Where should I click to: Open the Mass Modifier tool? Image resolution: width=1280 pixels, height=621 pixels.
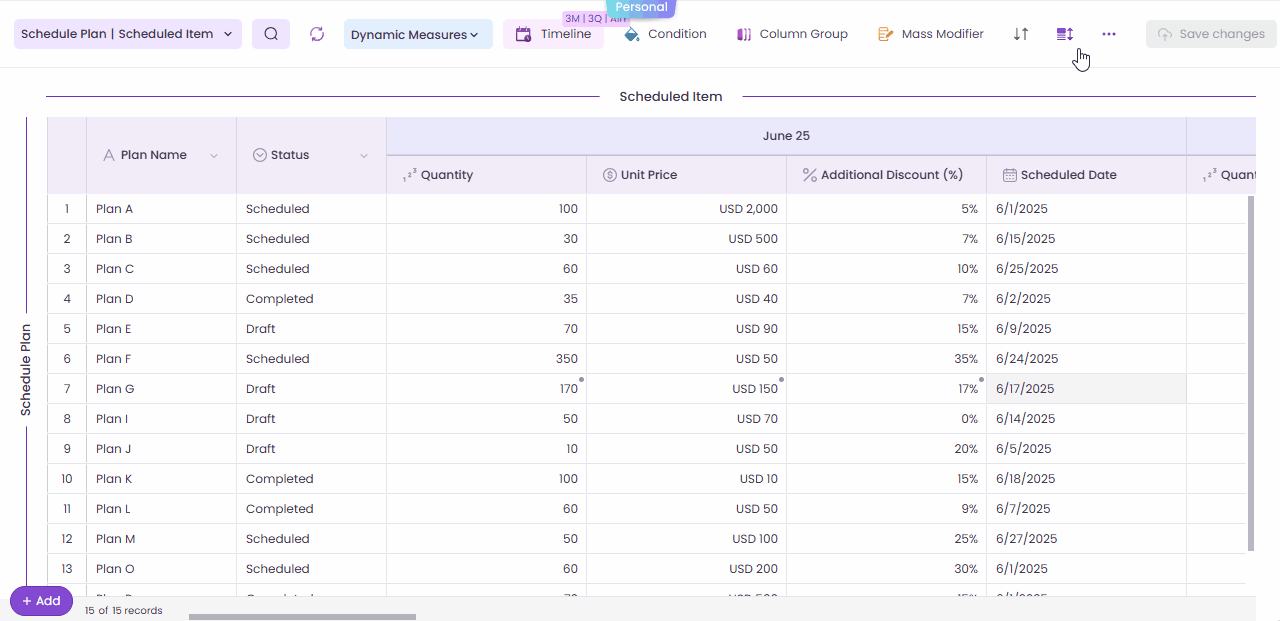click(x=931, y=34)
